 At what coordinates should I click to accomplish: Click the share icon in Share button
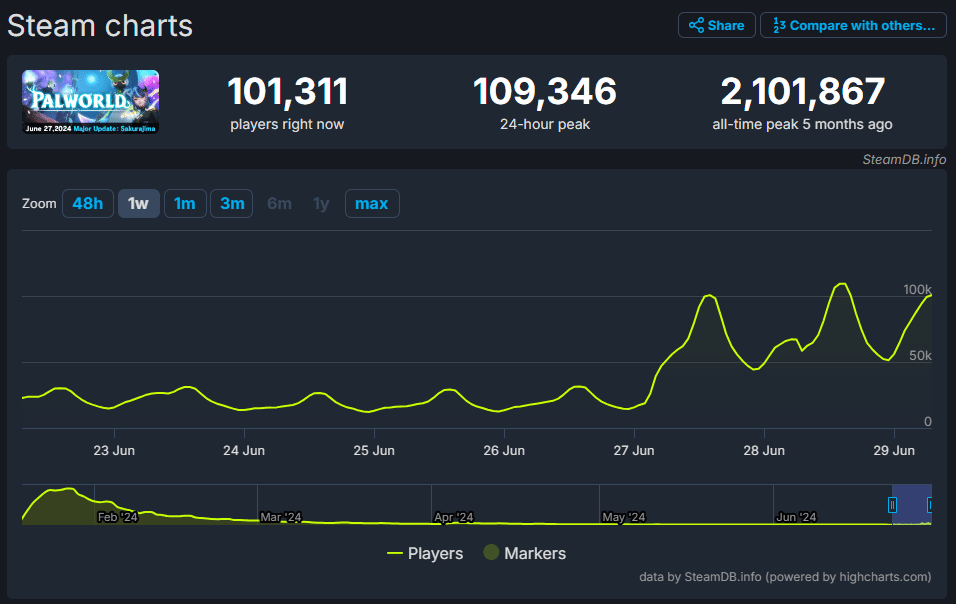pyautogui.click(x=696, y=26)
